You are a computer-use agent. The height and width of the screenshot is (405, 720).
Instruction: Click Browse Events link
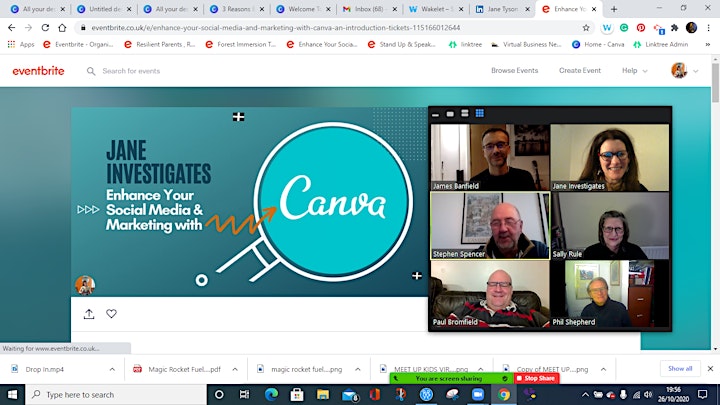pyautogui.click(x=514, y=71)
